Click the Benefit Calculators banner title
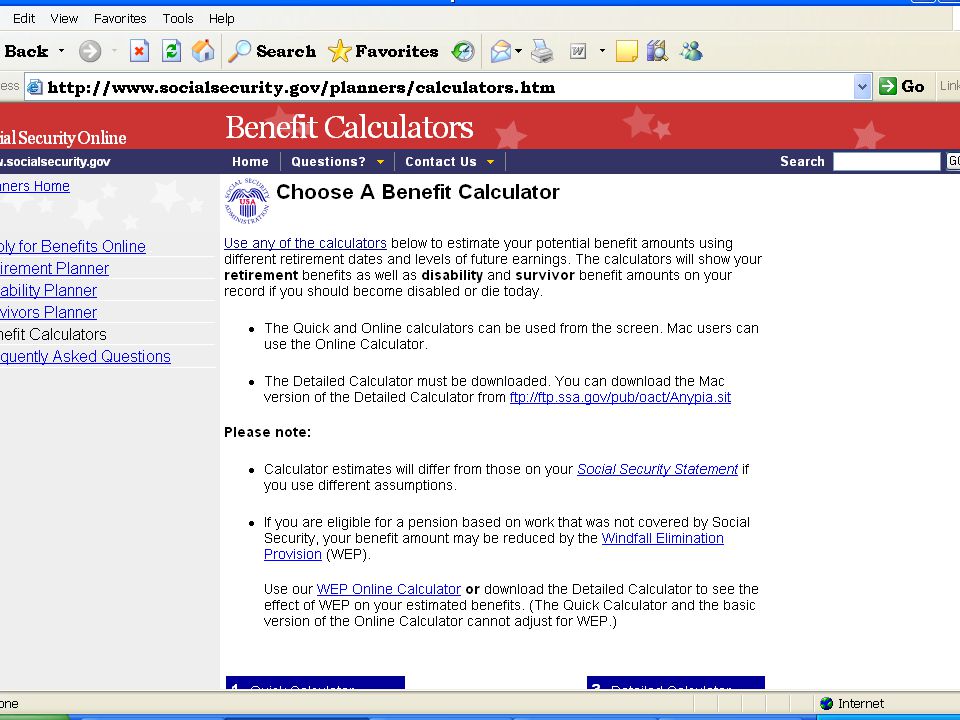Screen dimensions: 960x720 tap(349, 127)
